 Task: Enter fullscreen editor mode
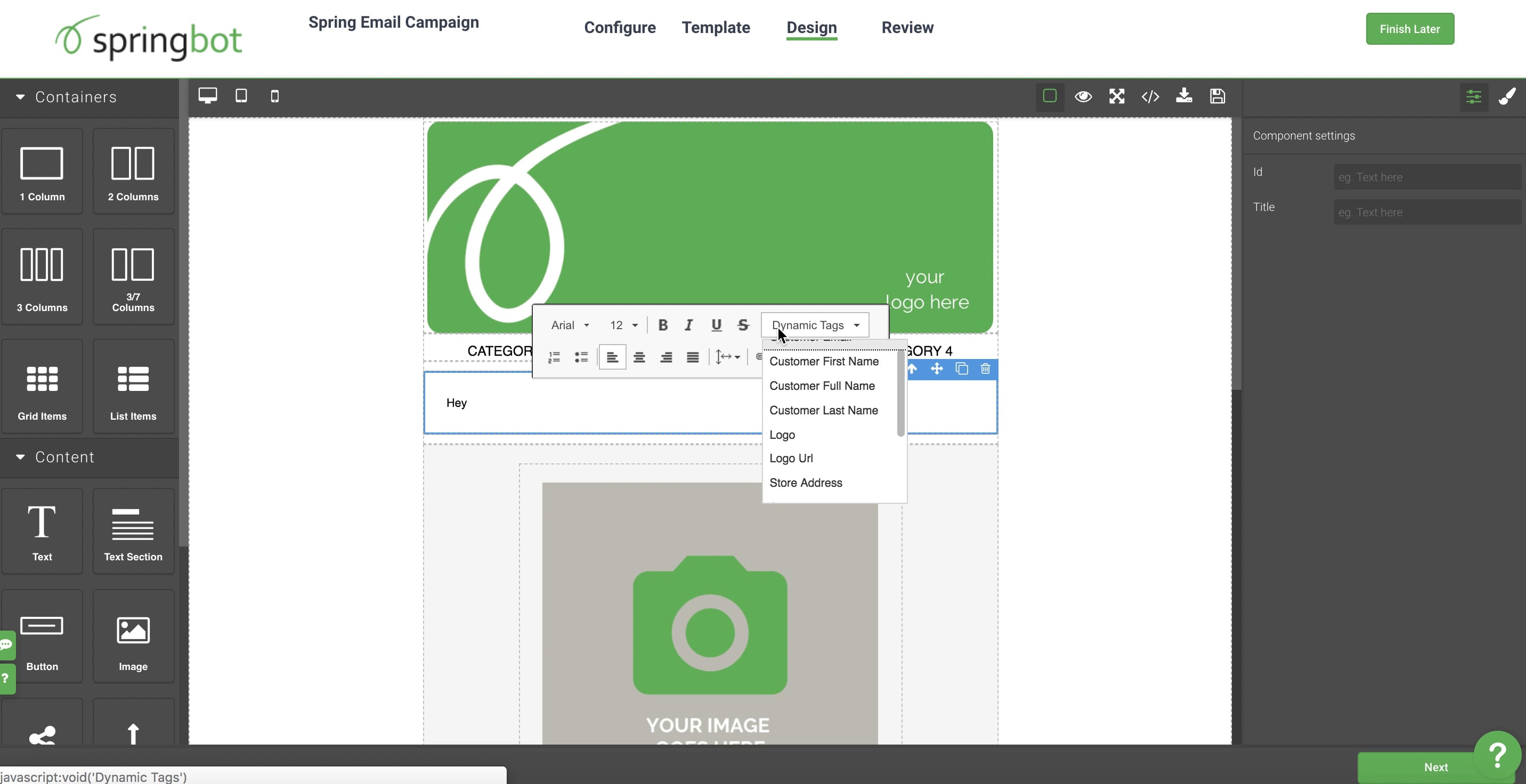pyautogui.click(x=1117, y=96)
